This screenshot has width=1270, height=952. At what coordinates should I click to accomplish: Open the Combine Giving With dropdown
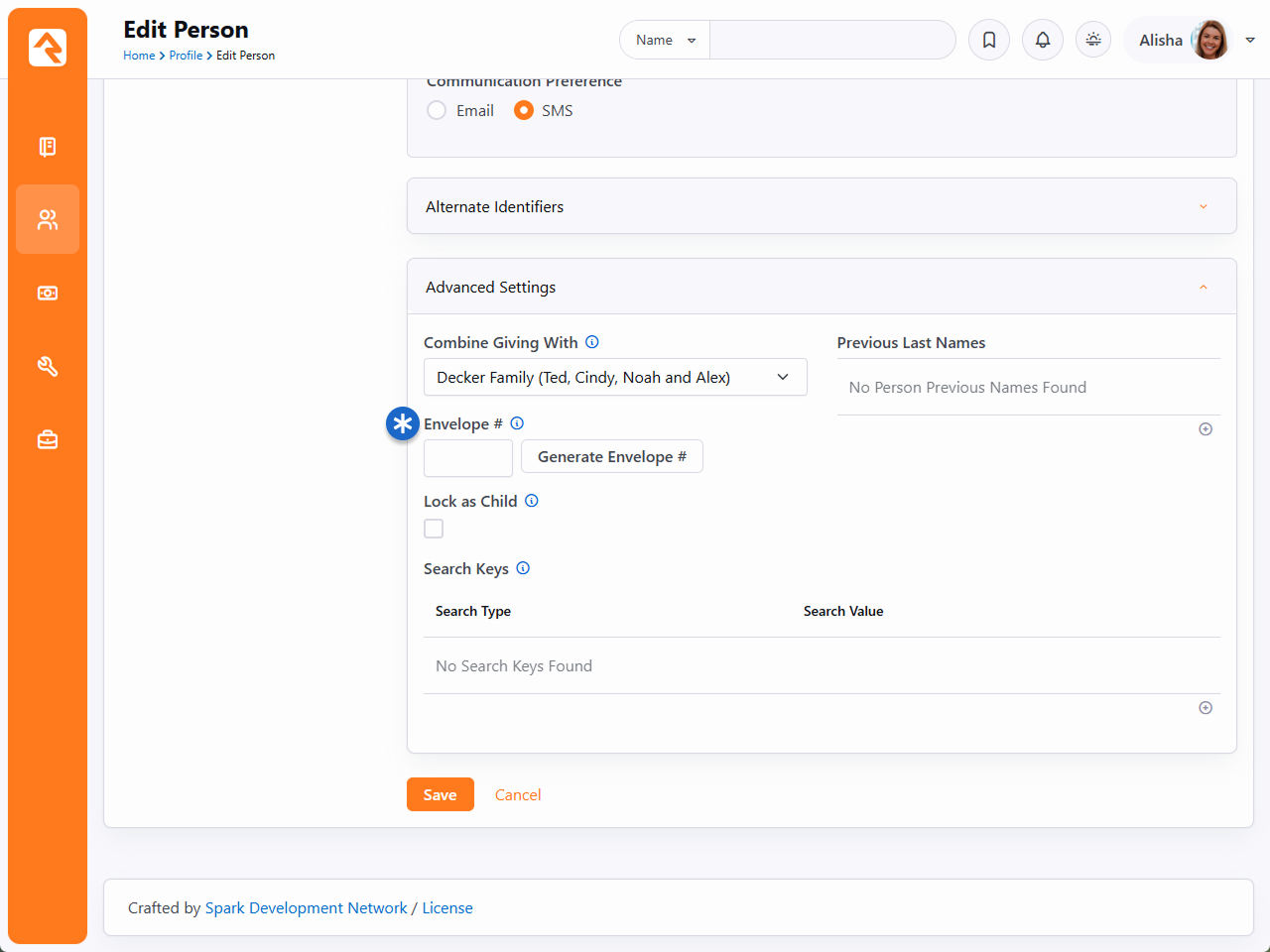(x=614, y=378)
